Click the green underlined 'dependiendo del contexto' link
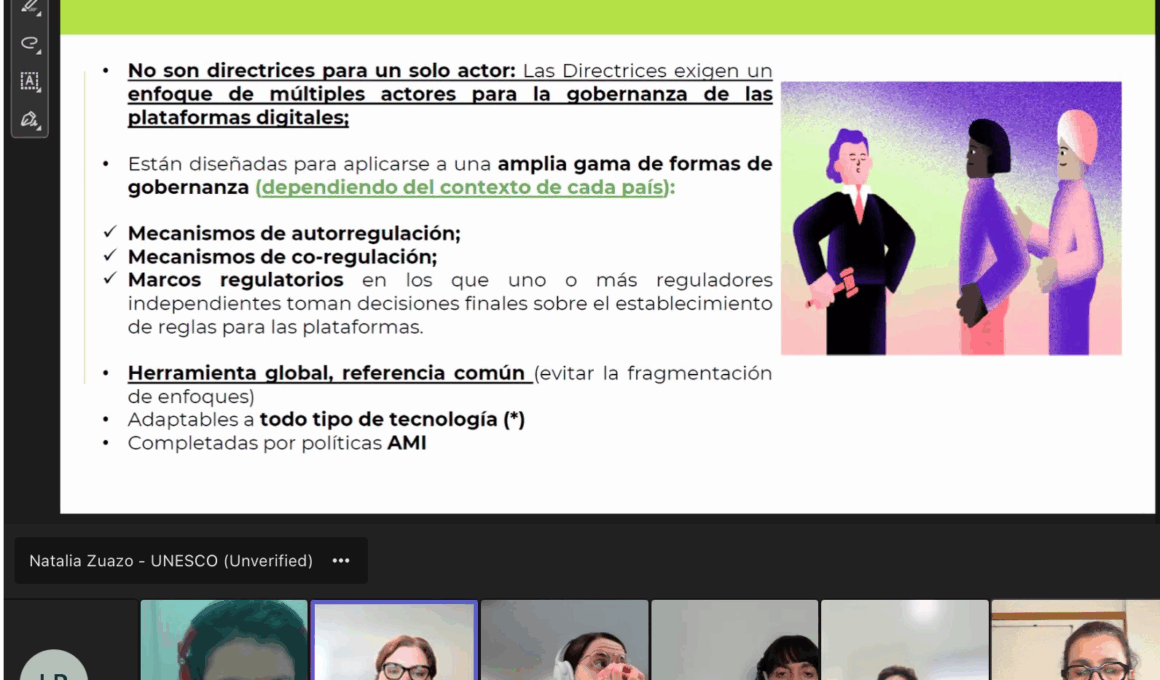Screen dimensions: 1160x680 pos(462,188)
